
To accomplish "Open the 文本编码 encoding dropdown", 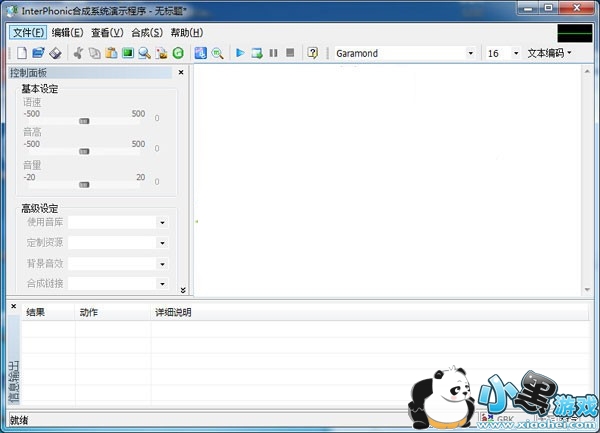I will point(549,53).
